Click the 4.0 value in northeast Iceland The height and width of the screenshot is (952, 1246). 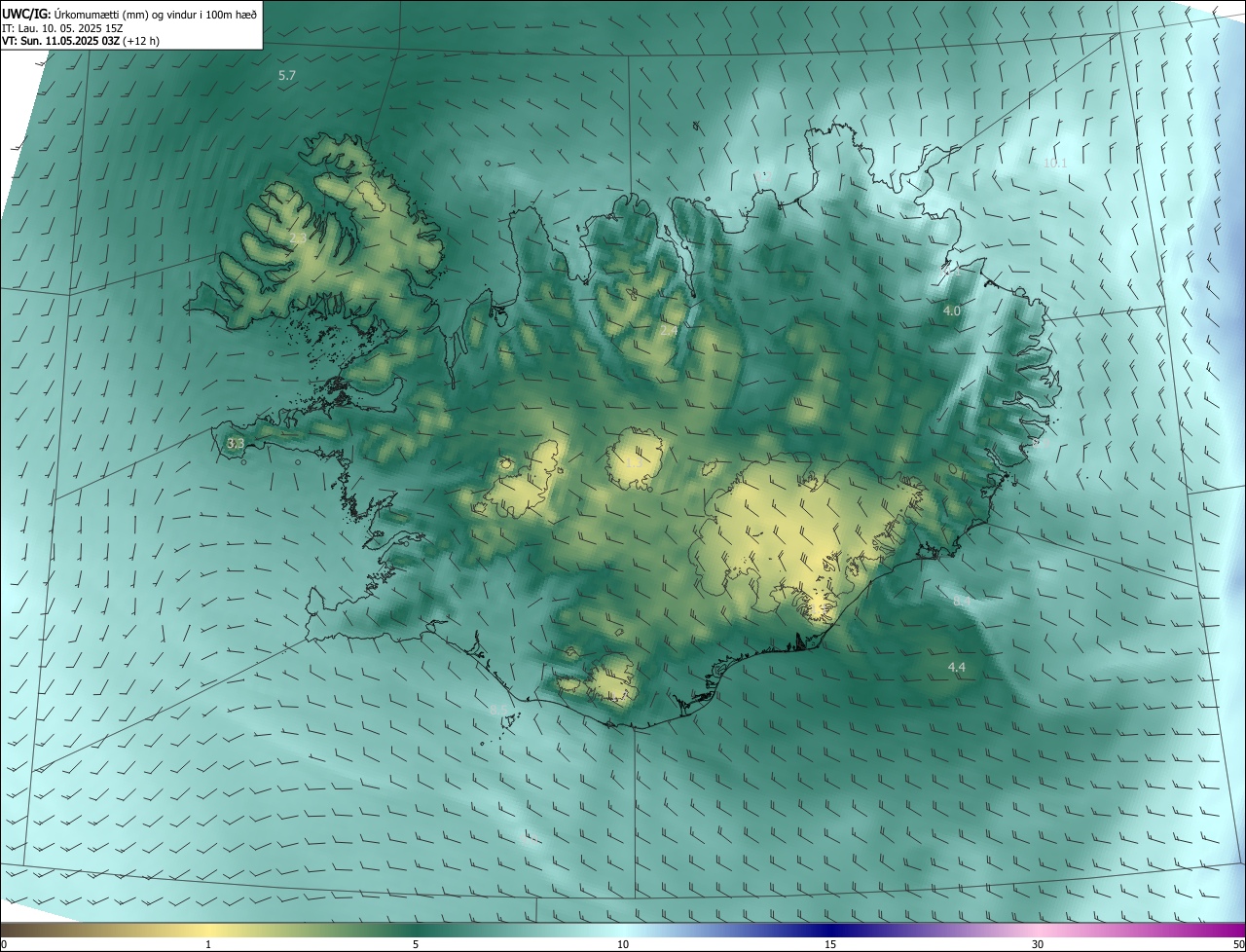(x=952, y=311)
